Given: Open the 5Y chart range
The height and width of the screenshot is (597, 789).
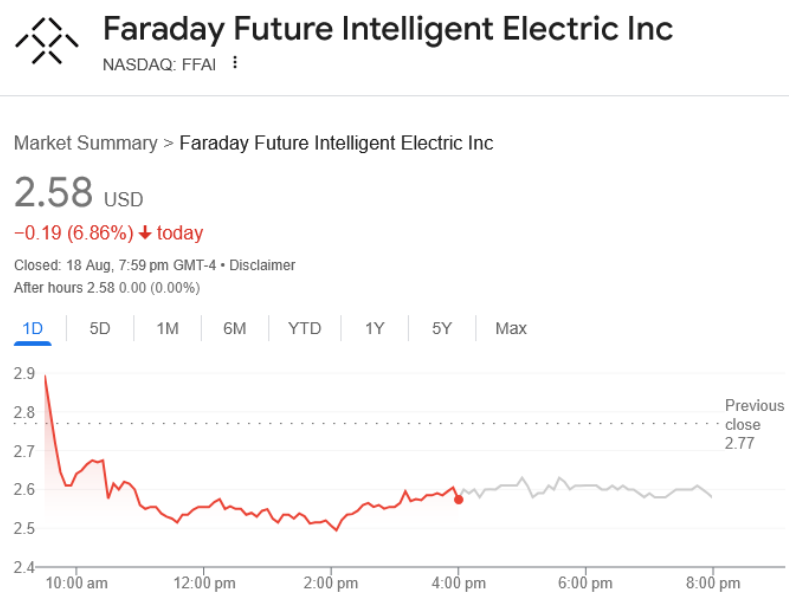Looking at the screenshot, I should tap(442, 328).
